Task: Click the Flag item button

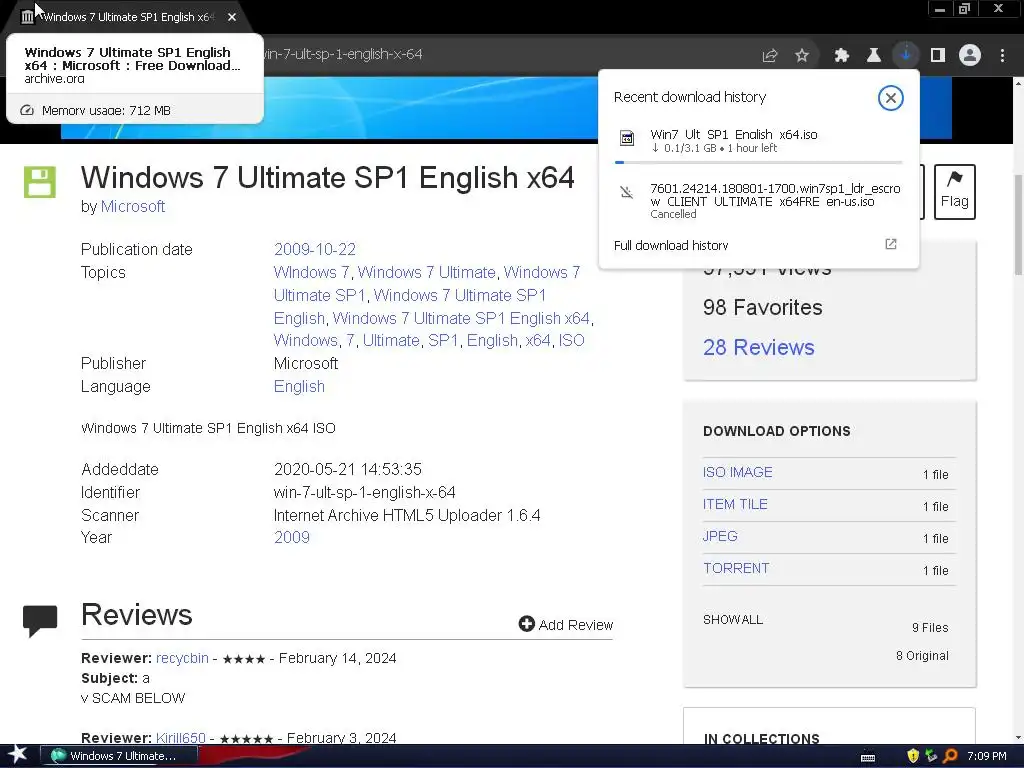Action: point(955,191)
